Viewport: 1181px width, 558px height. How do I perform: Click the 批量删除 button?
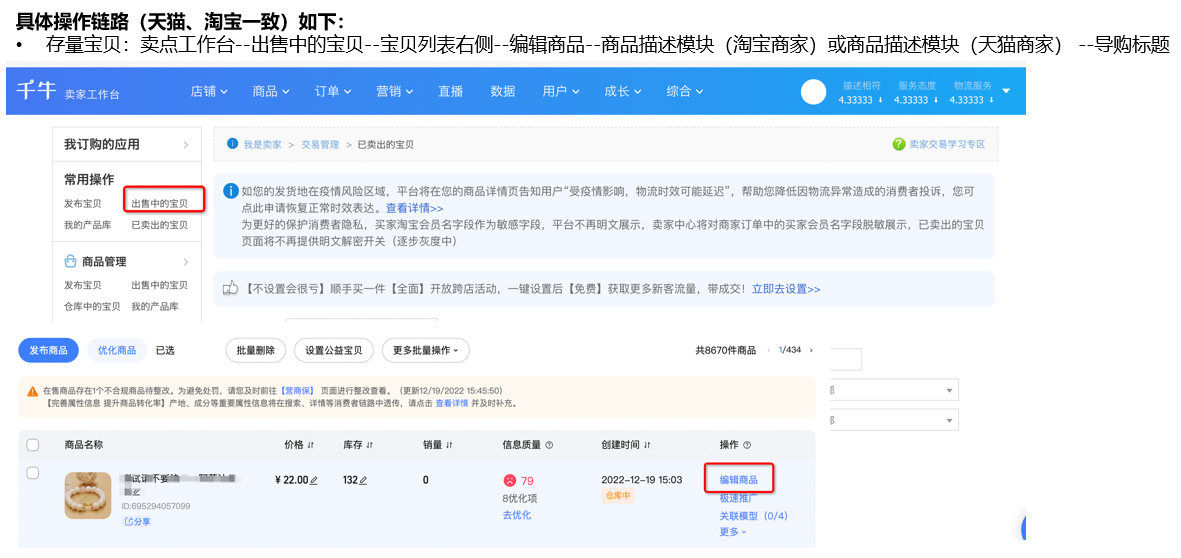(255, 350)
